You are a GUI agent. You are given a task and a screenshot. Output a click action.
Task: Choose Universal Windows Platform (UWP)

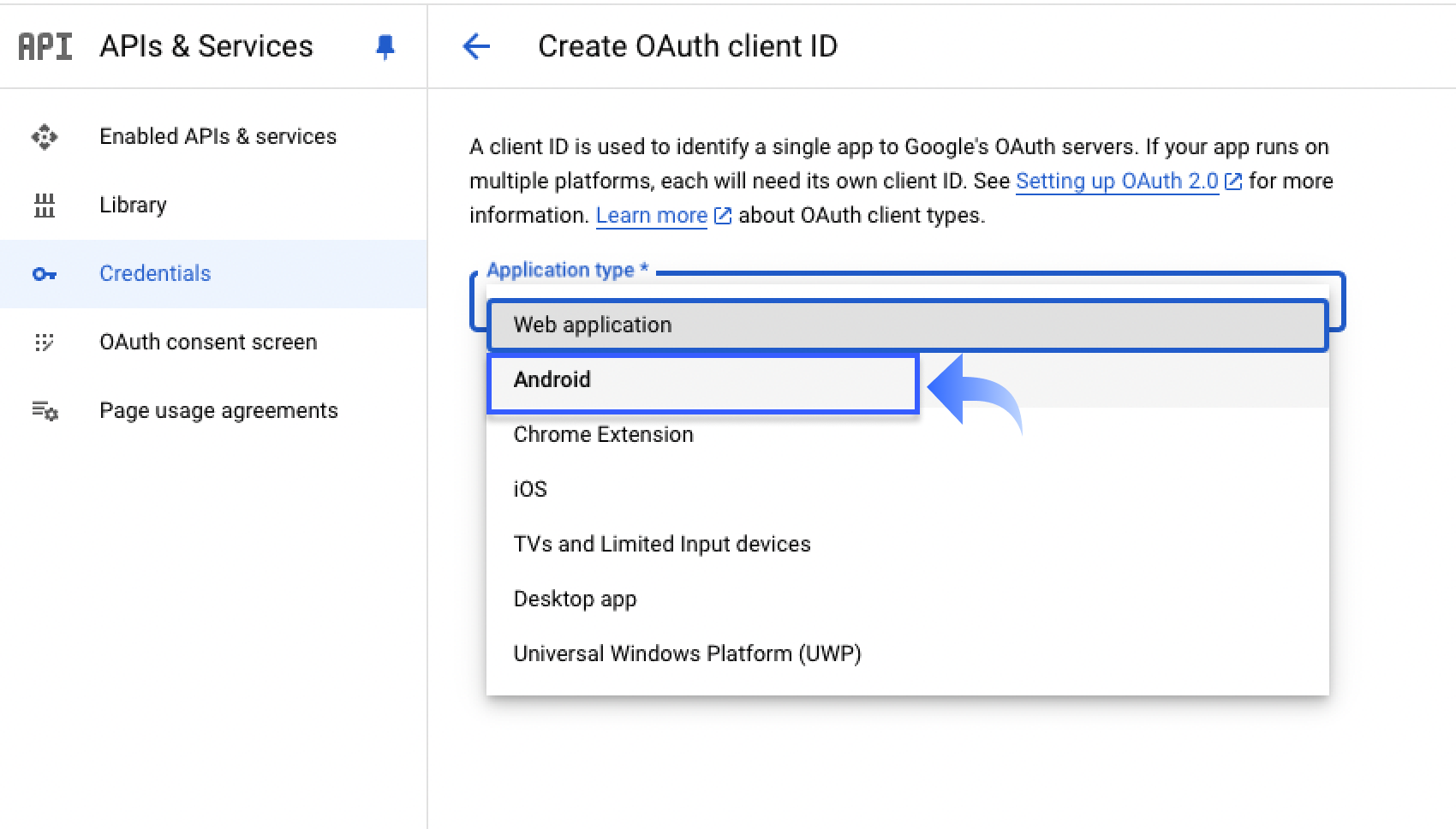[908, 653]
